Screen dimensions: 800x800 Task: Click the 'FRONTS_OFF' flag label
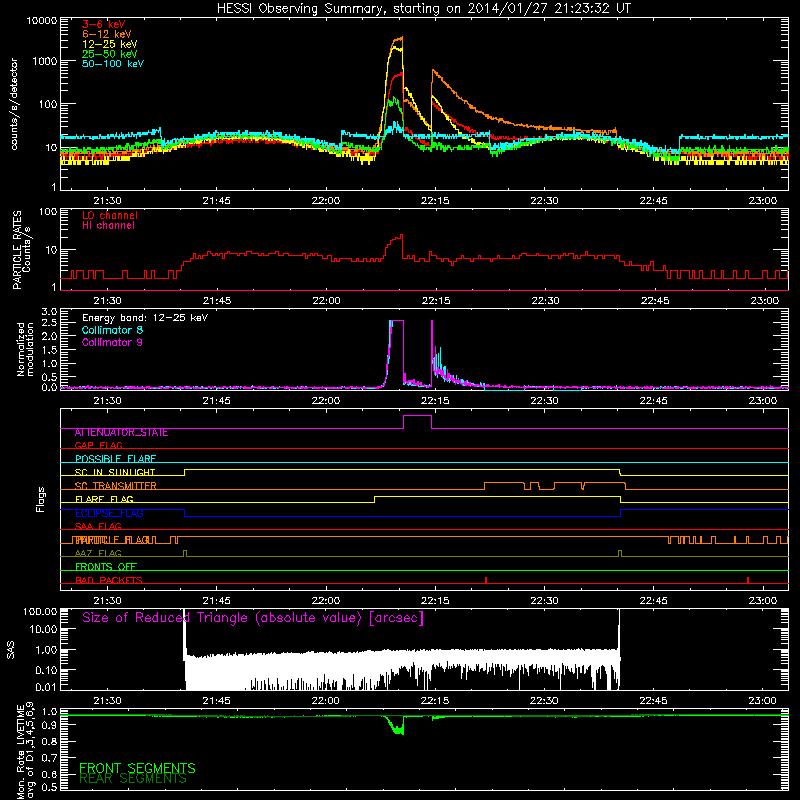[106, 567]
